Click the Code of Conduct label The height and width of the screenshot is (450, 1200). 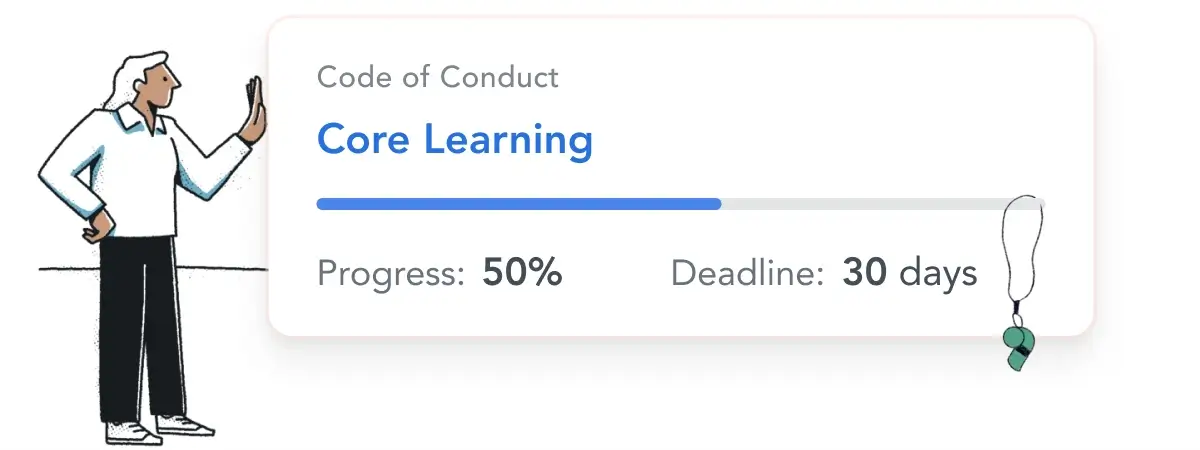click(438, 77)
